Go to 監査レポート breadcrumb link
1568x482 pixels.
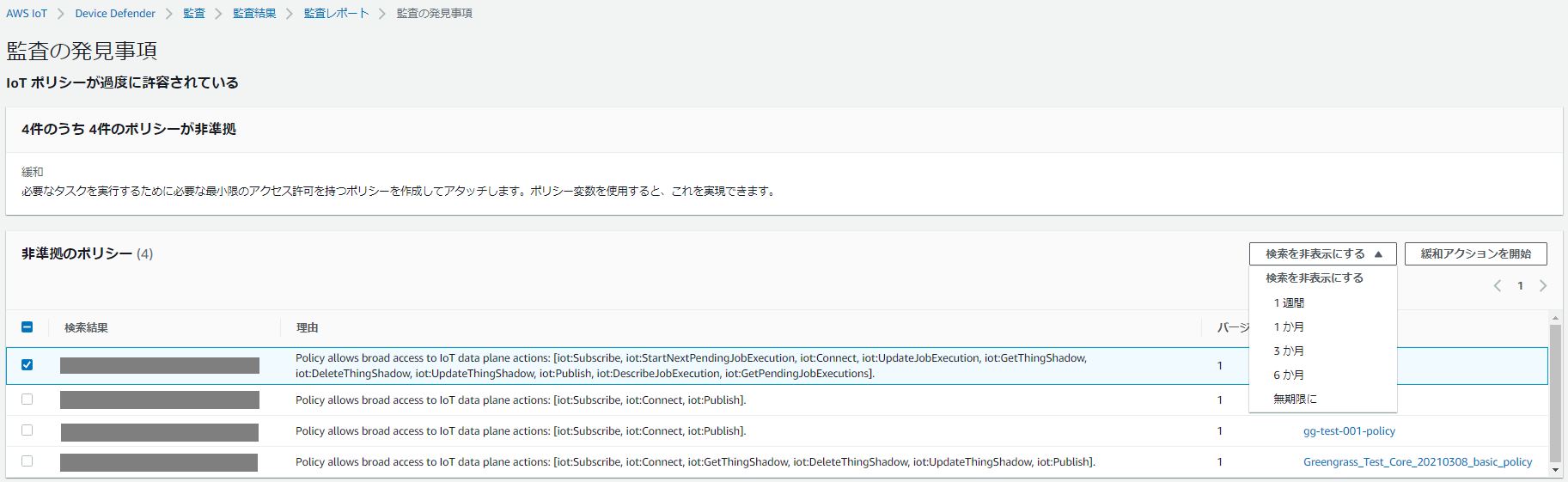[336, 14]
